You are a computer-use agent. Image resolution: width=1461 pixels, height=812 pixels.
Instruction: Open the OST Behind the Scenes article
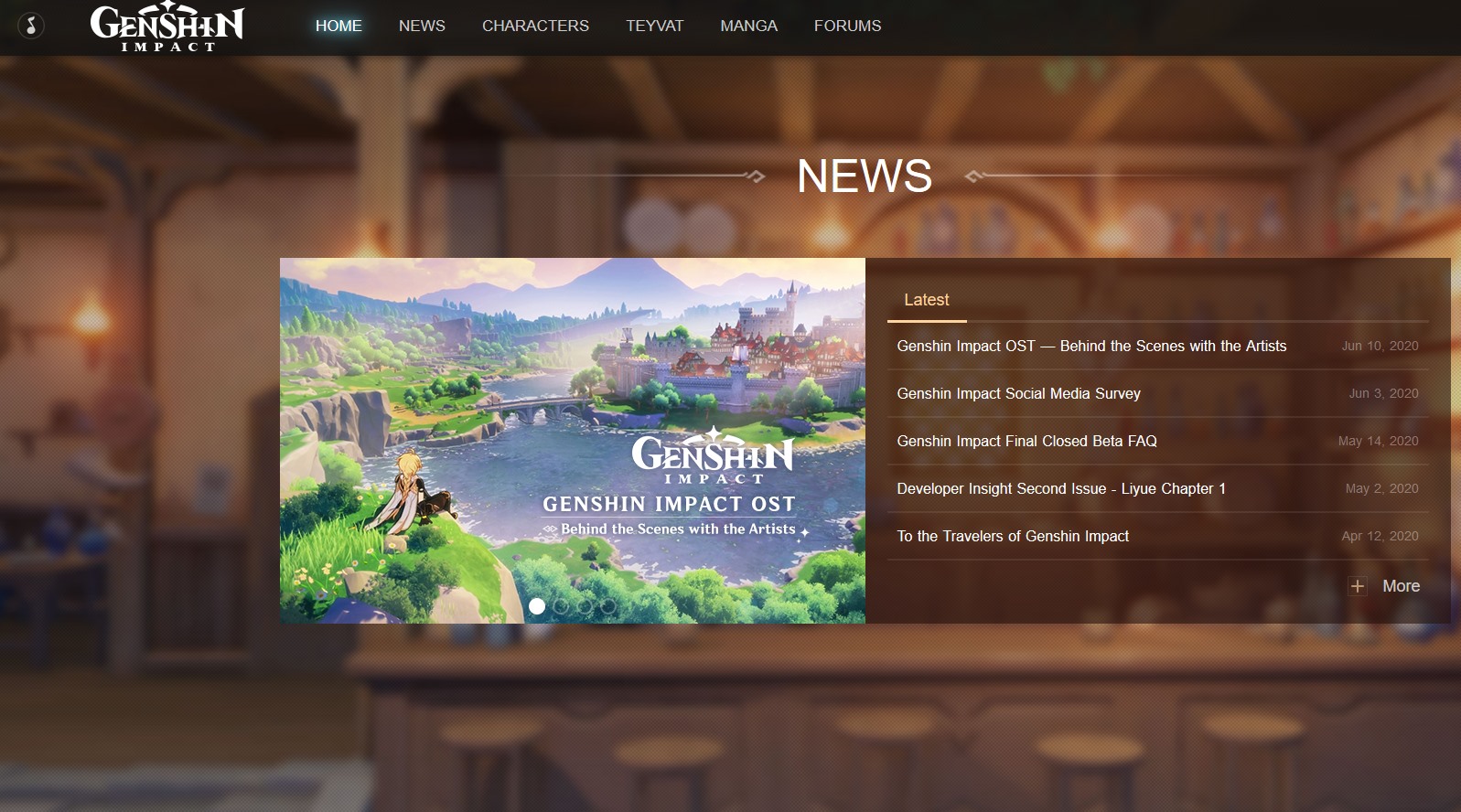1091,346
